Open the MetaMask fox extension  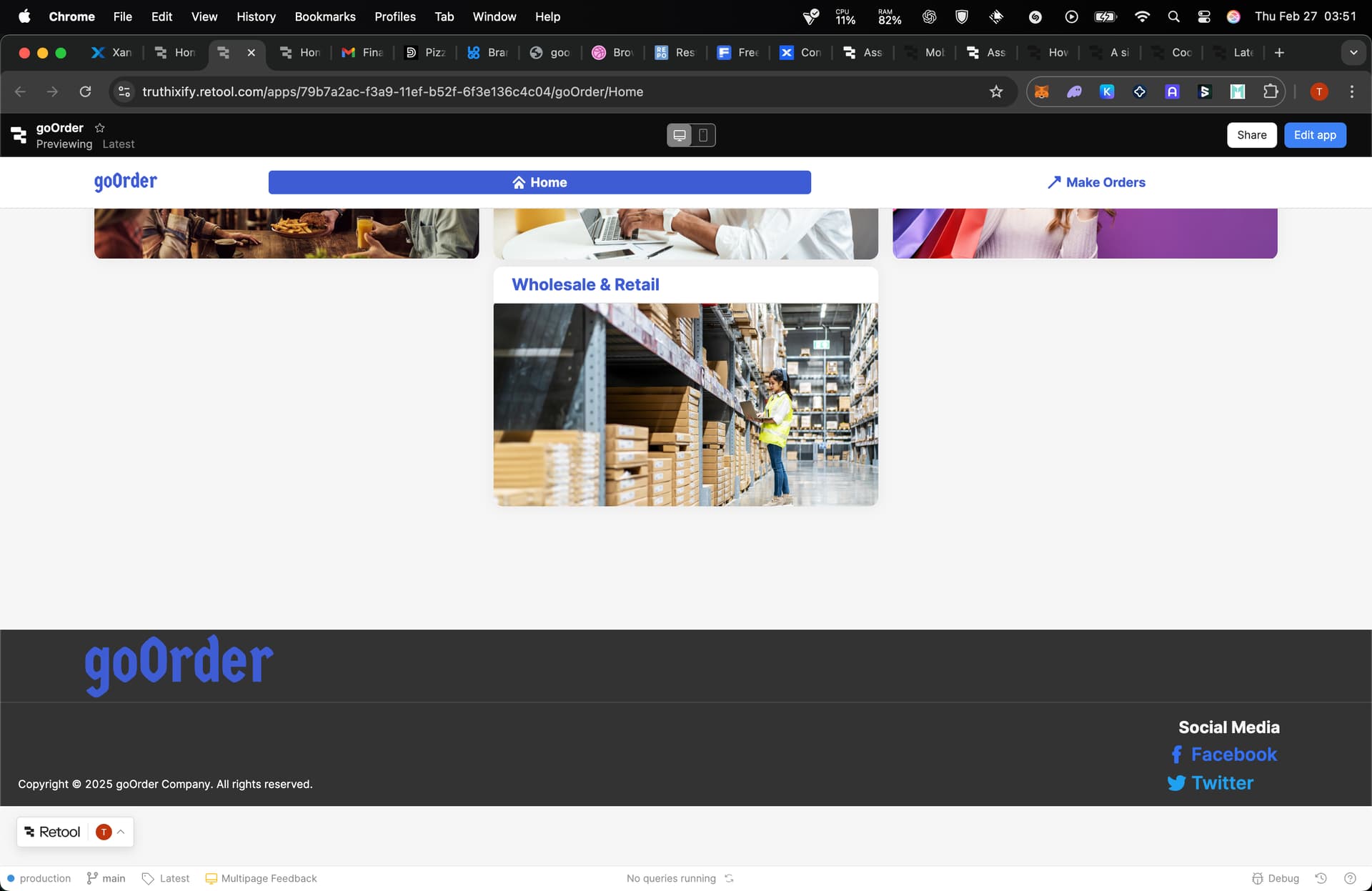pos(1042,91)
